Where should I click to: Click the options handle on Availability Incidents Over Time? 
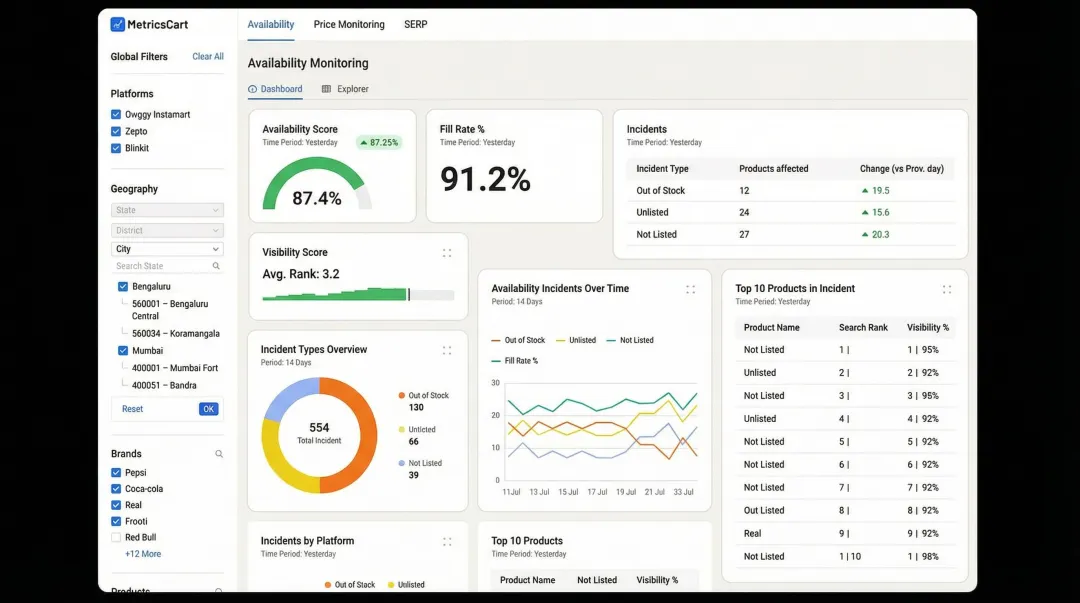pos(691,288)
